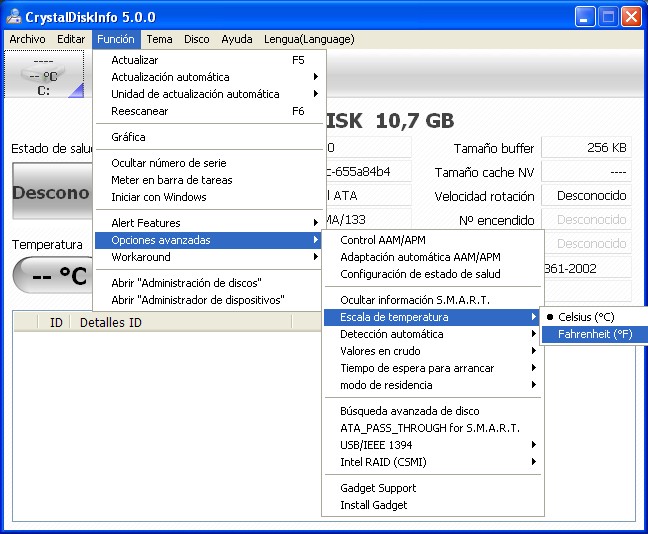Toggle Ocultar información S.M.A.R.T.

tap(432, 300)
